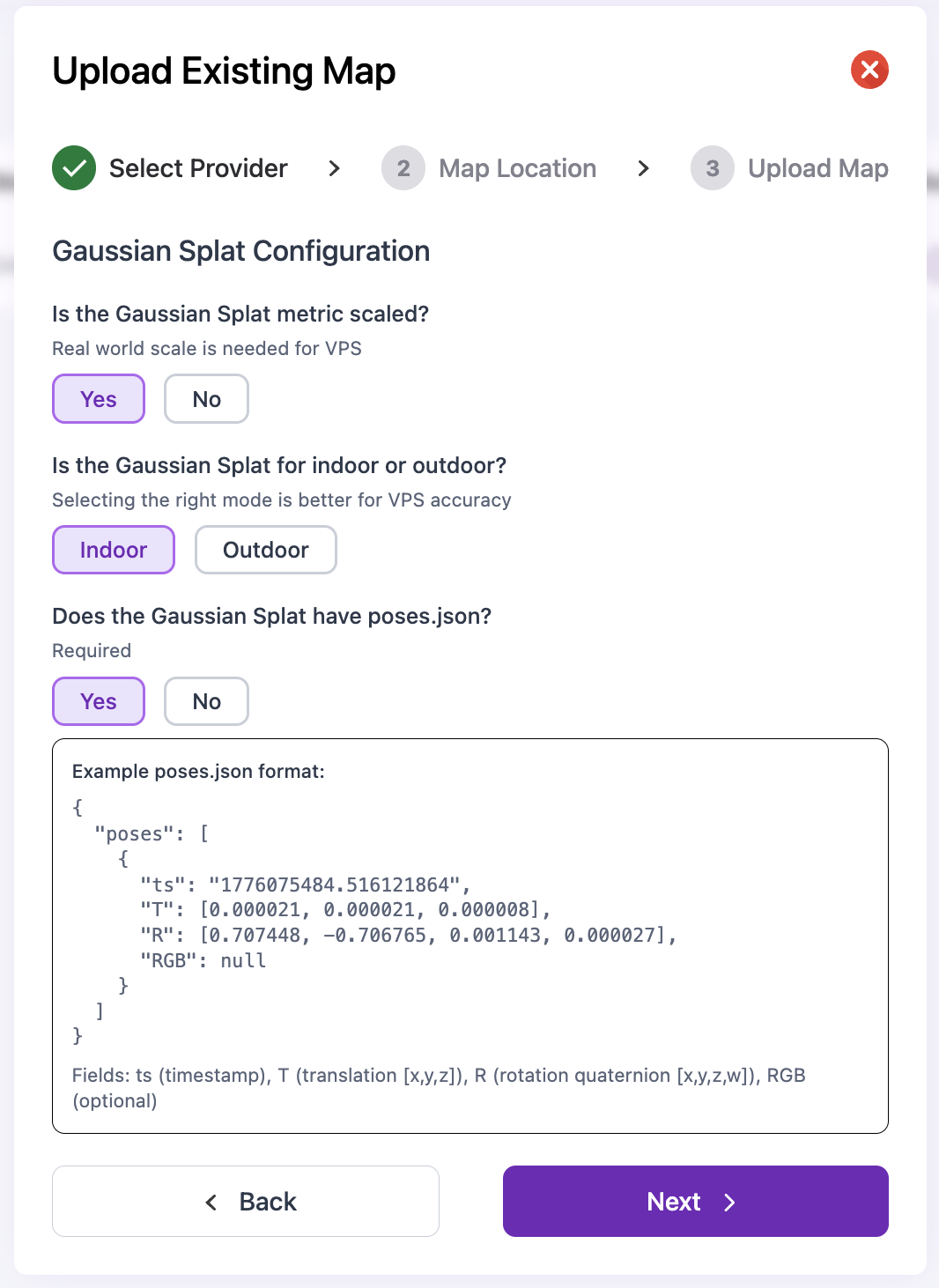The height and width of the screenshot is (1288, 939).
Task: Click the step 2 number circle
Action: 403,168
